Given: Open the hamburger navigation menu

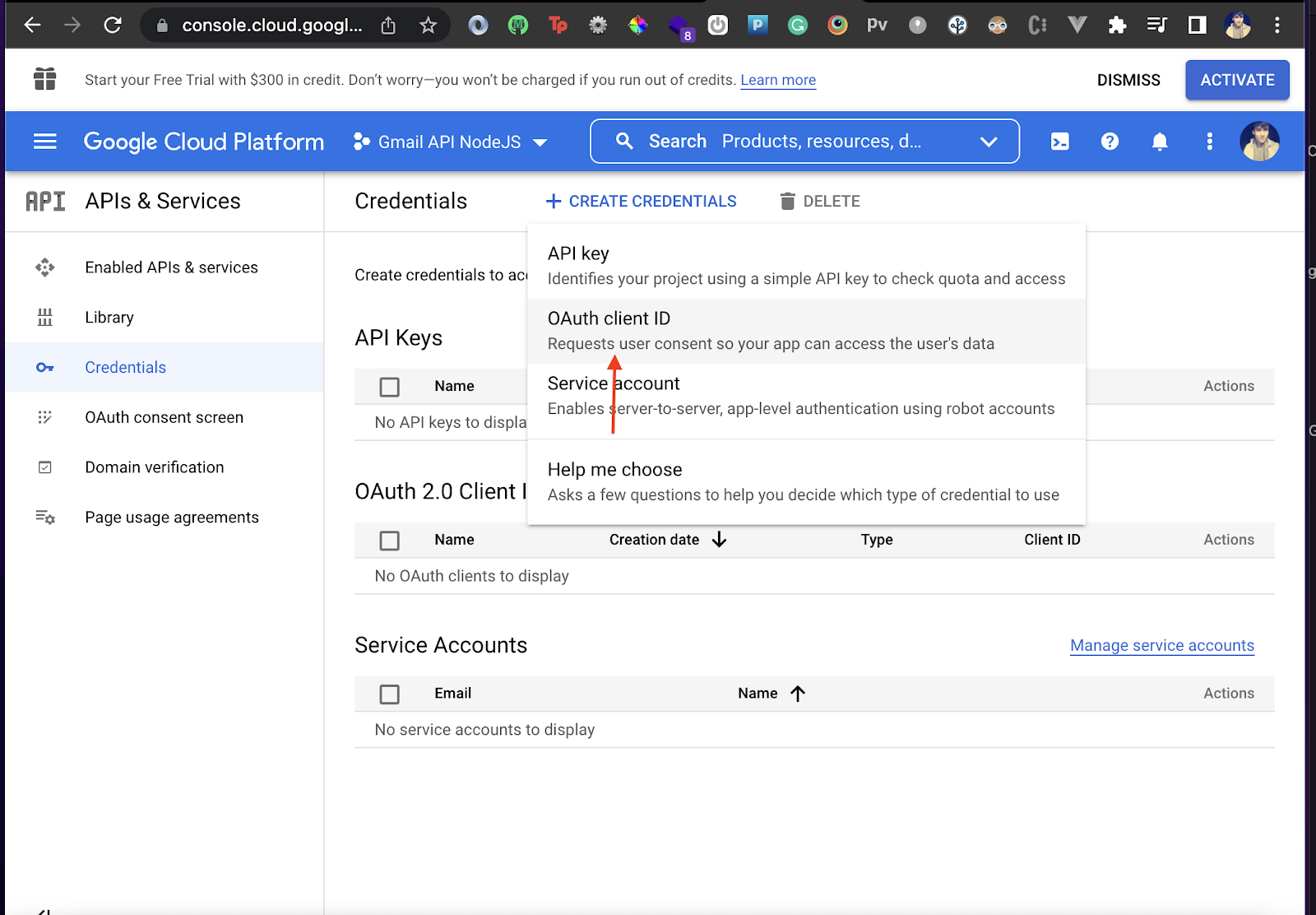Looking at the screenshot, I should click(x=45, y=142).
